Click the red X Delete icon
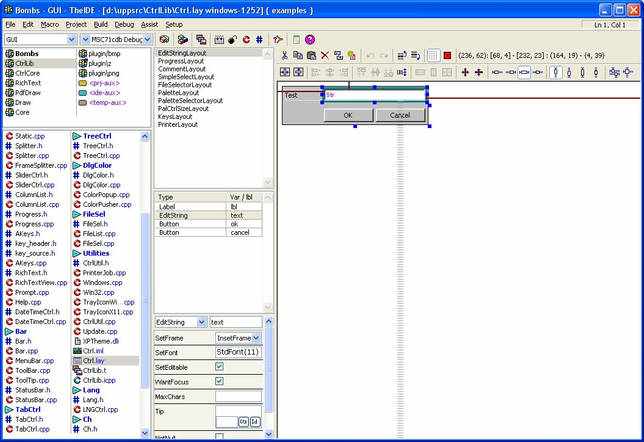 click(325, 55)
